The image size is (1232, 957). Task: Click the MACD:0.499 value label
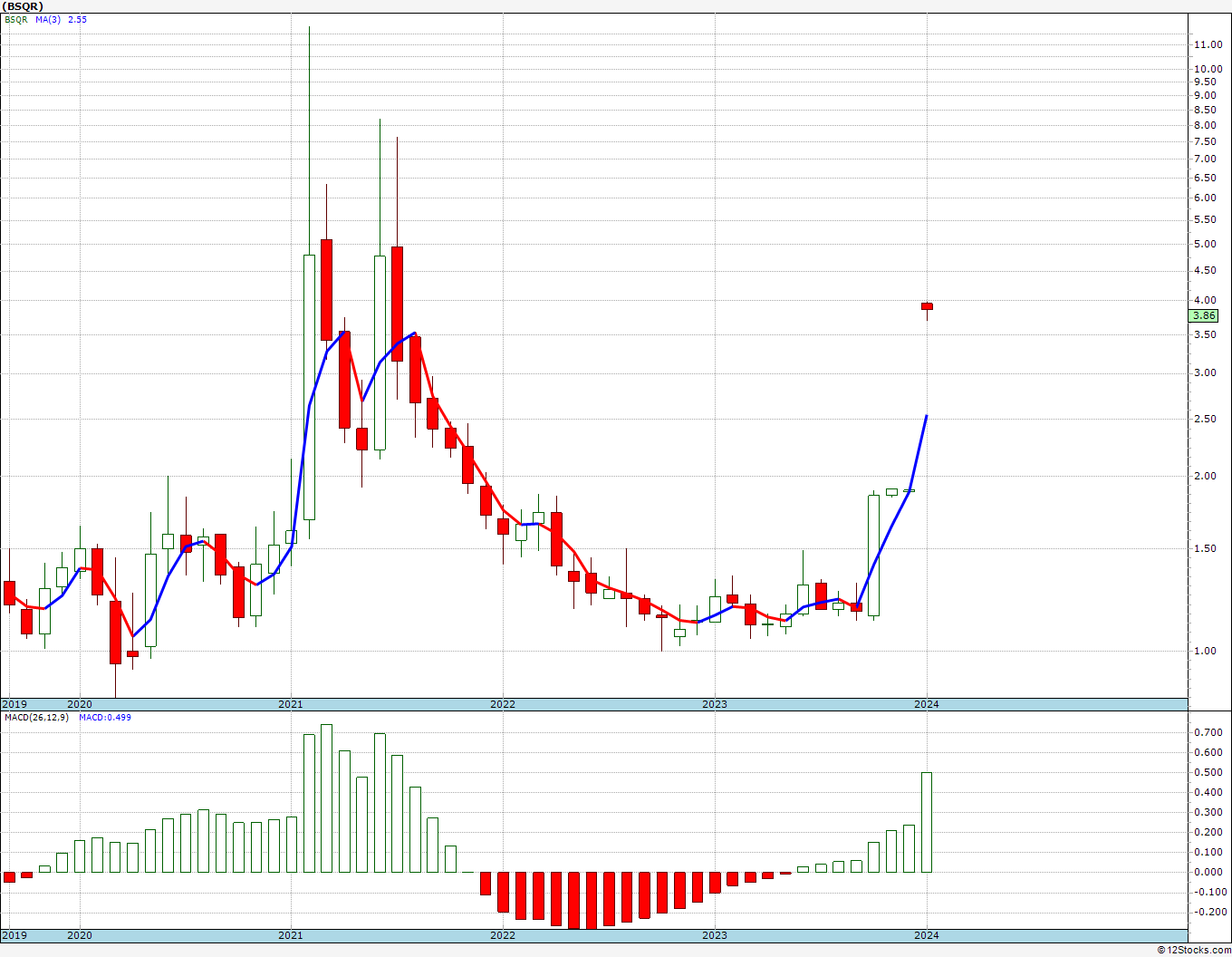pyautogui.click(x=105, y=718)
